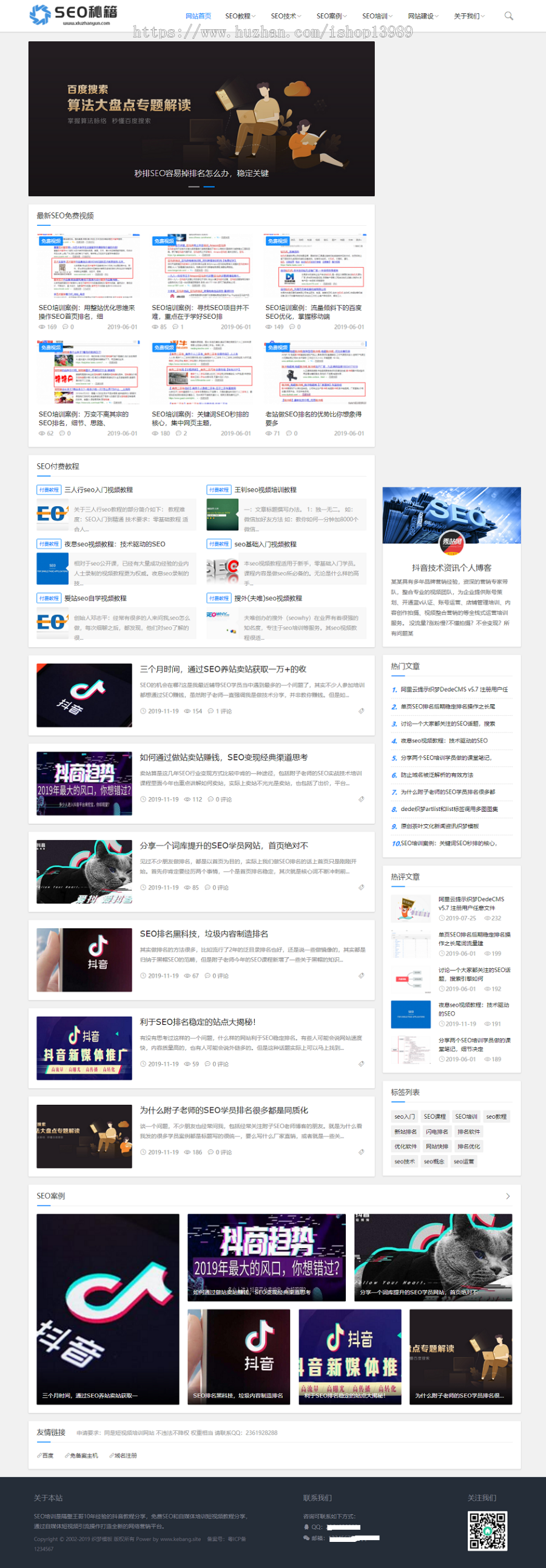This screenshot has height=1568, width=546.
Task: Open video thumbnail for 老站做SEO排名的优势
Action: tap(315, 373)
